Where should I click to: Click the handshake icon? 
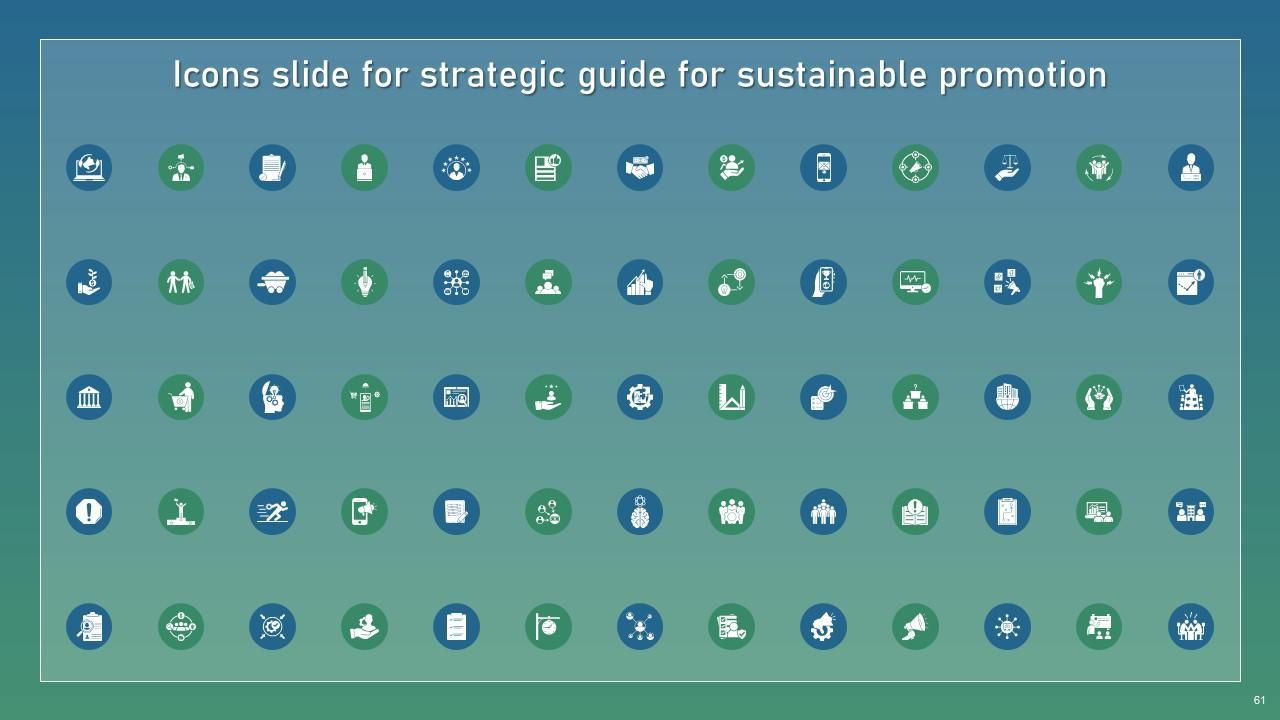[640, 167]
